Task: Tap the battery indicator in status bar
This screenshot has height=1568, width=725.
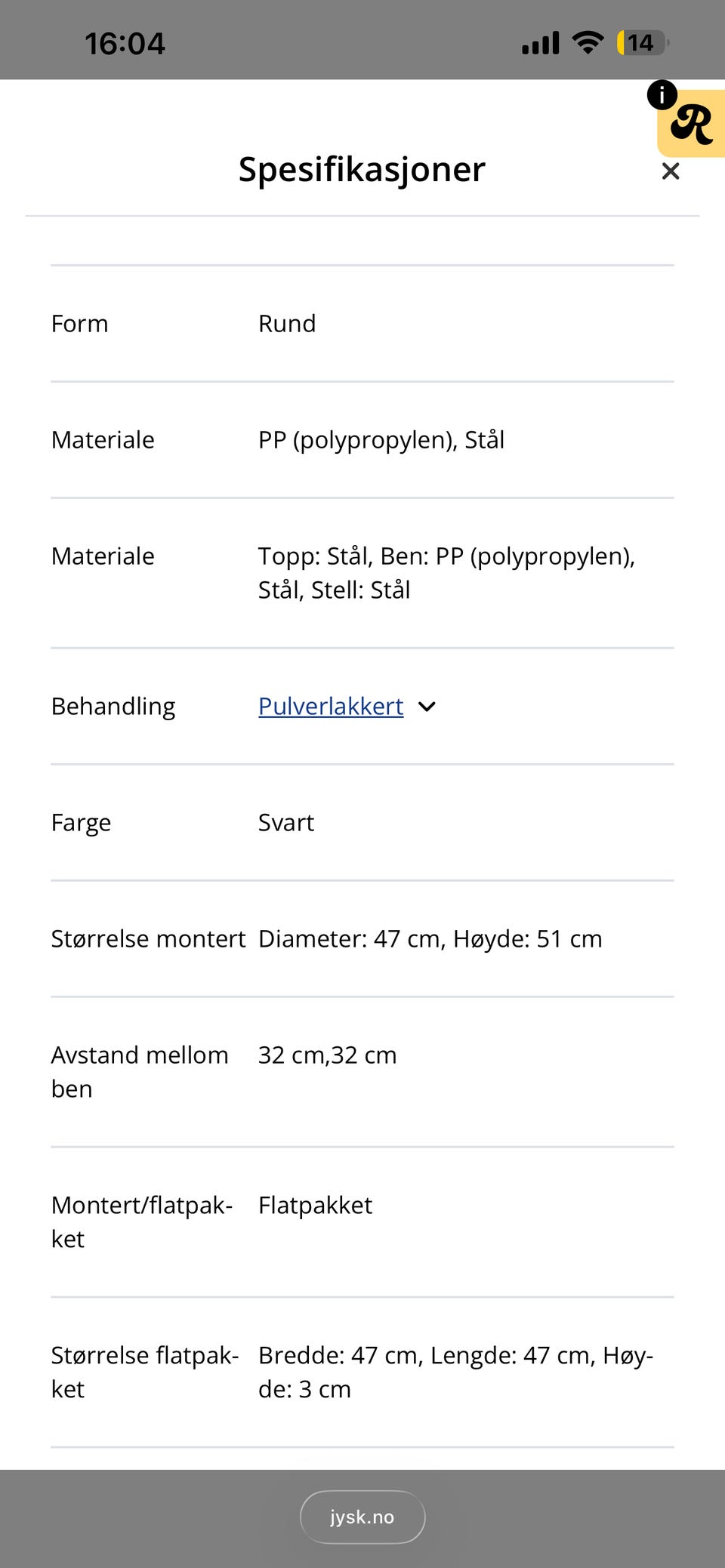Action: pos(642,43)
